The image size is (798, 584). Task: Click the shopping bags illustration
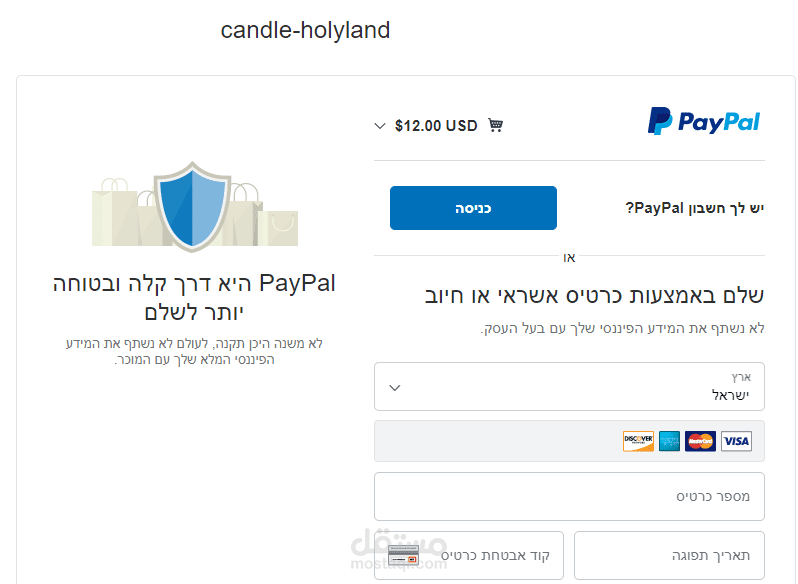195,212
